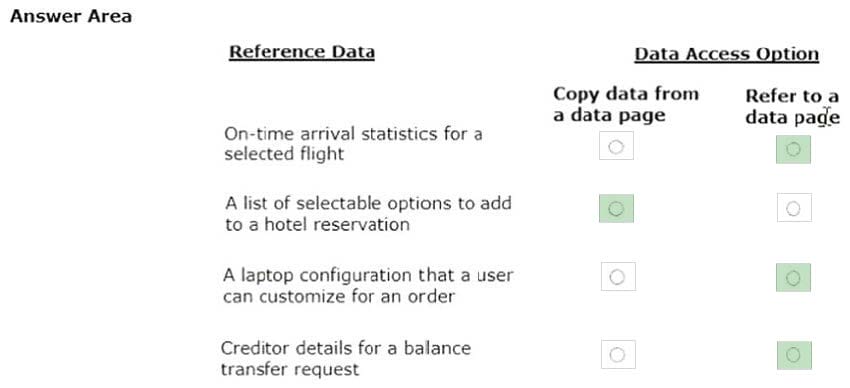Viewport: 850px width, 388px height.
Task: Click the 'On-time arrival statistics for a' text line
Action: tap(353, 133)
